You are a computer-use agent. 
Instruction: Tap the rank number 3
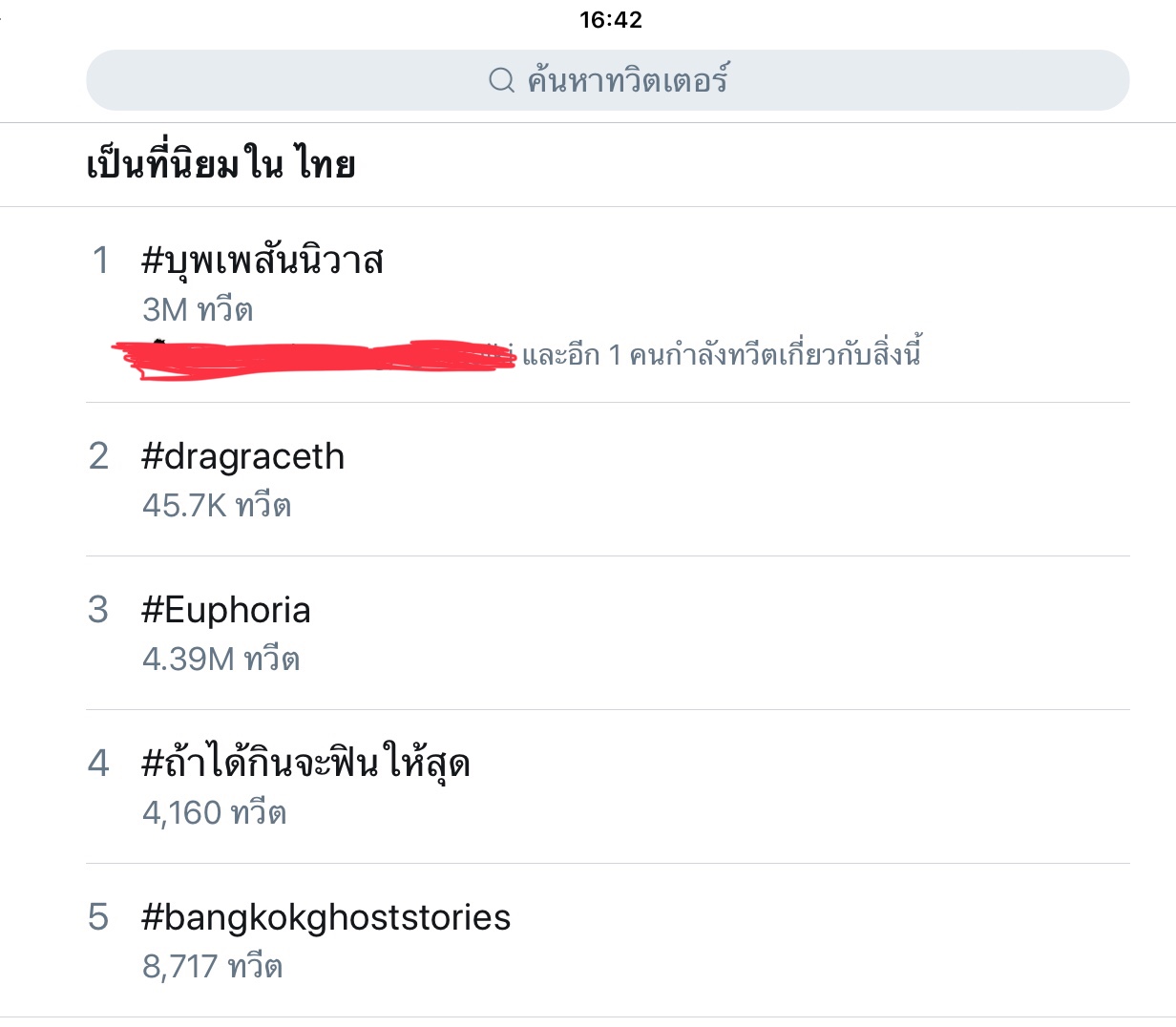tap(98, 611)
